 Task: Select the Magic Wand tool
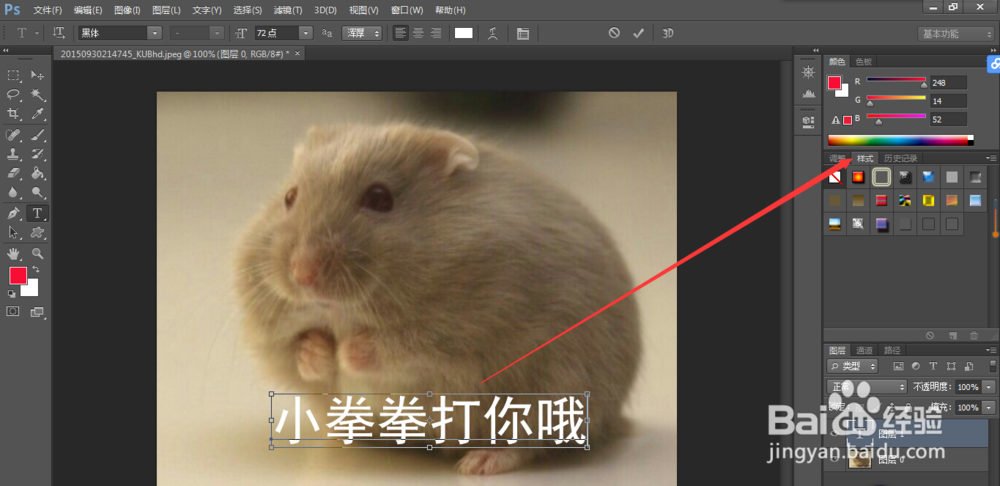click(38, 94)
